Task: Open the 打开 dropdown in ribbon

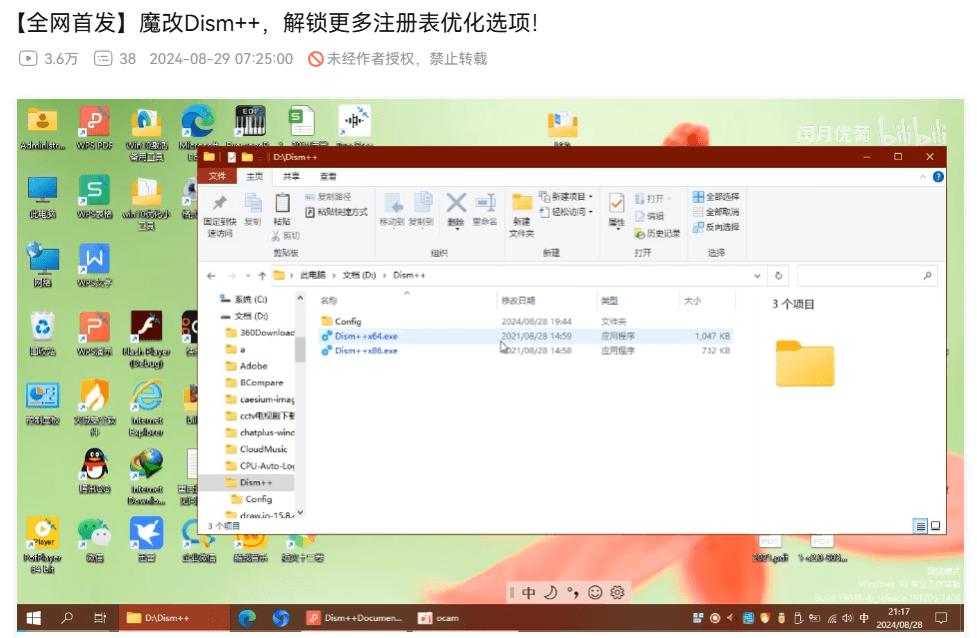Action: point(653,199)
